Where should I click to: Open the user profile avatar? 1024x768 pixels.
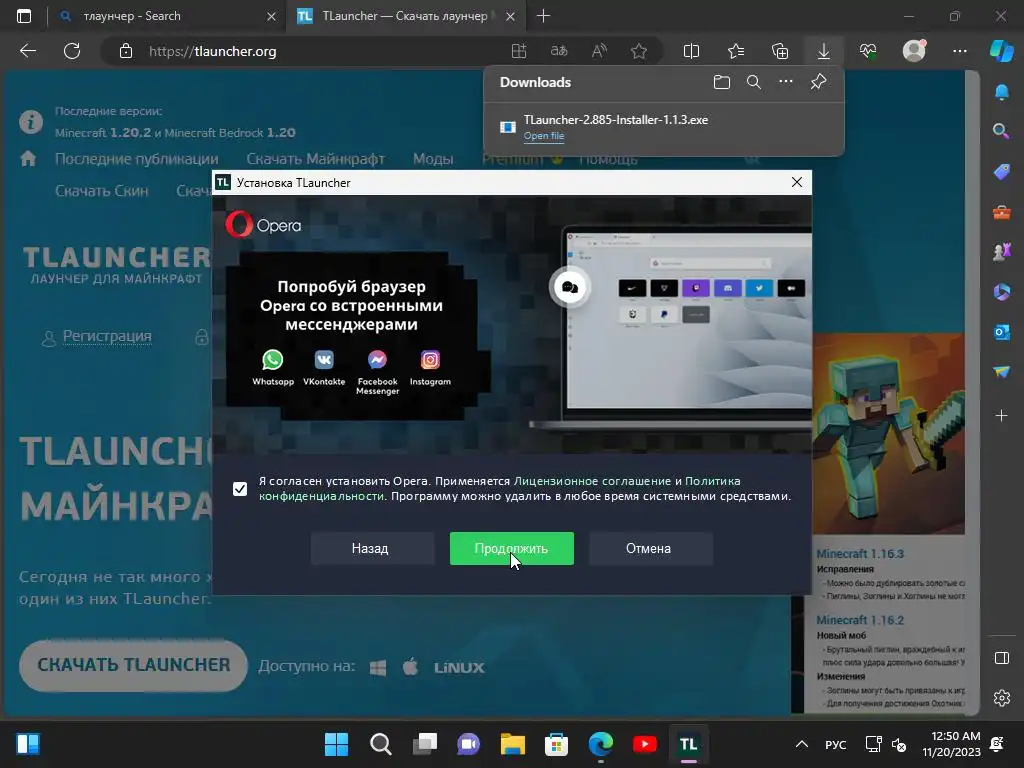coord(914,51)
